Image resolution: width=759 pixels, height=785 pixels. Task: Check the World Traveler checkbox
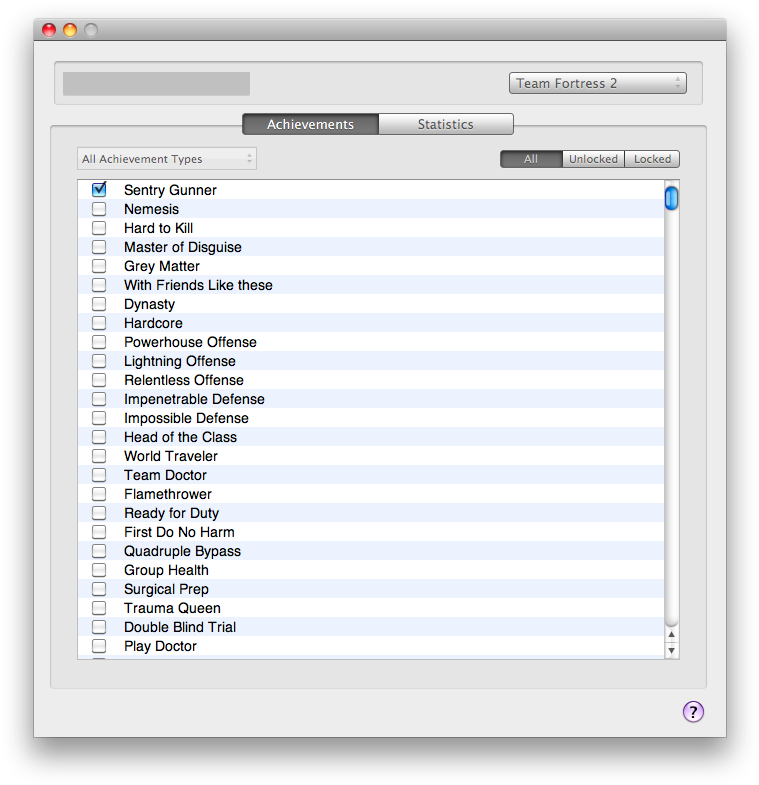pos(99,456)
